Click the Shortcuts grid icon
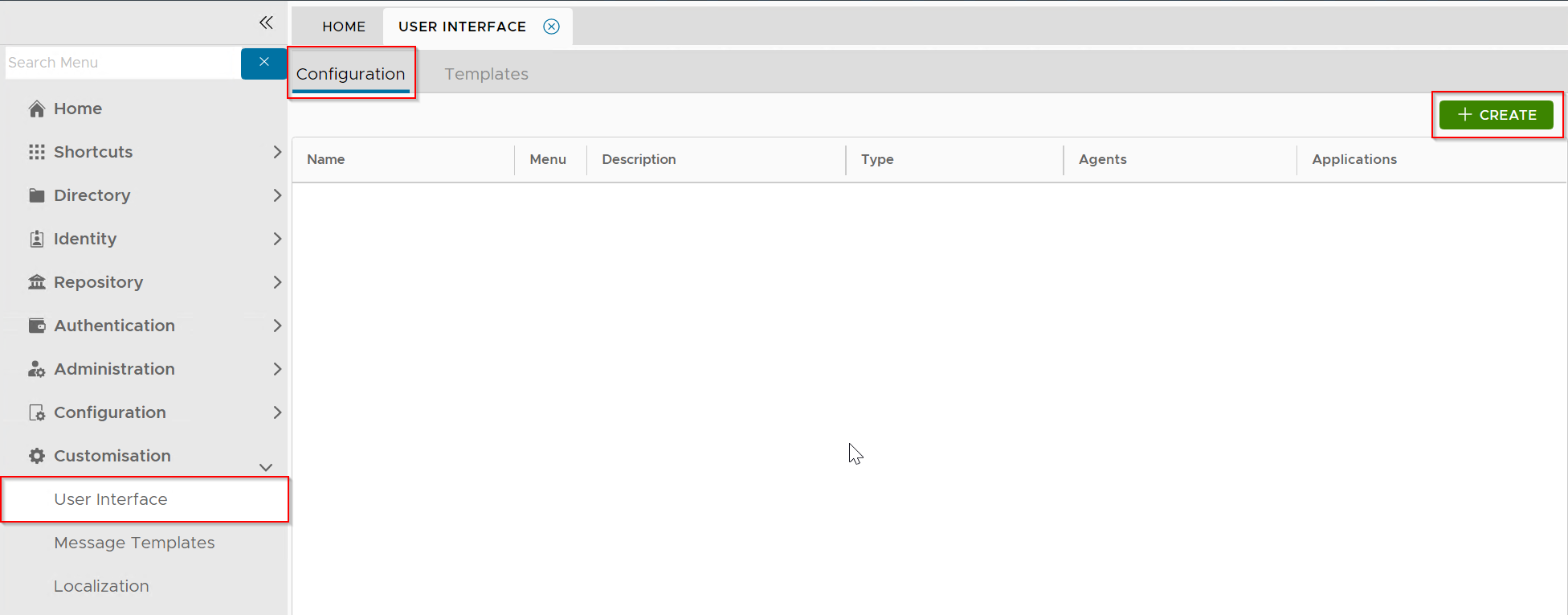Screen dimensions: 1568x615 [x=36, y=152]
